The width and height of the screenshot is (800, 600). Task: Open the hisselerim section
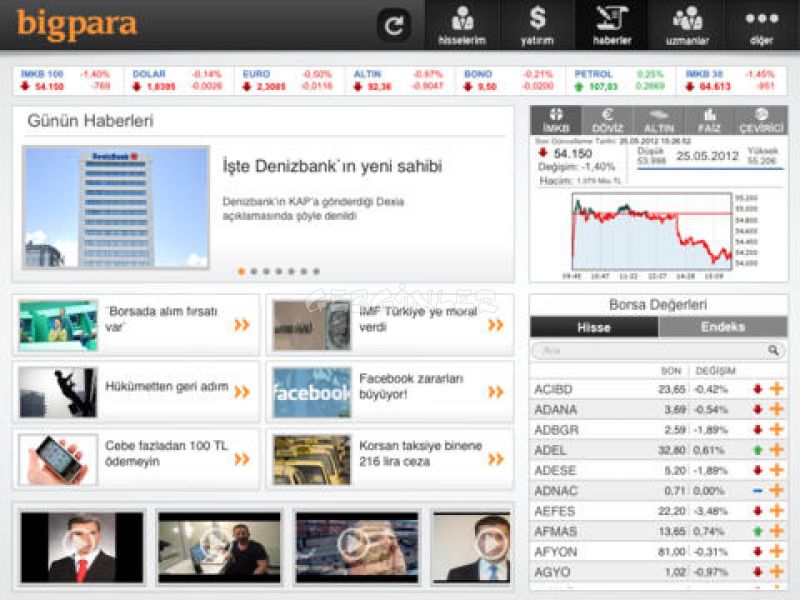coord(462,25)
